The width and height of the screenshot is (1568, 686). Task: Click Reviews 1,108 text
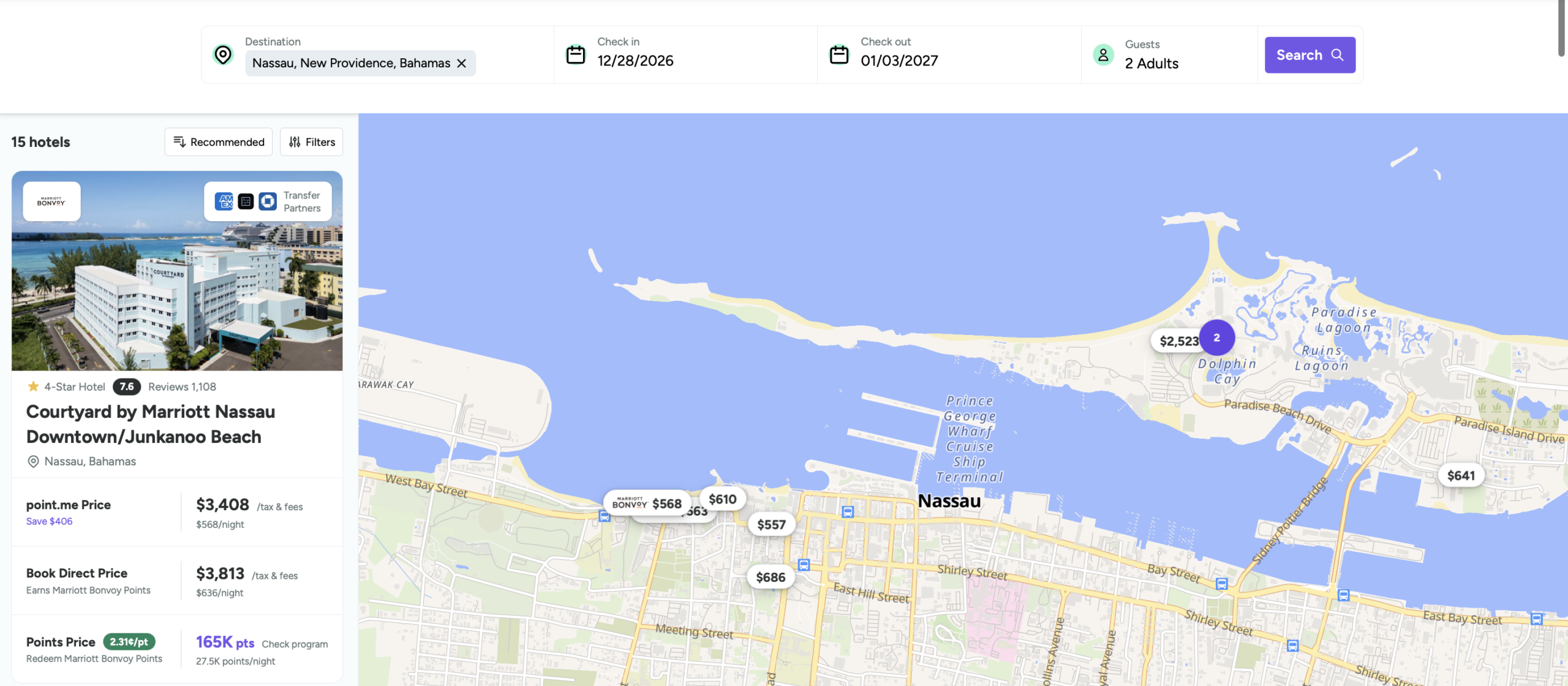(182, 386)
